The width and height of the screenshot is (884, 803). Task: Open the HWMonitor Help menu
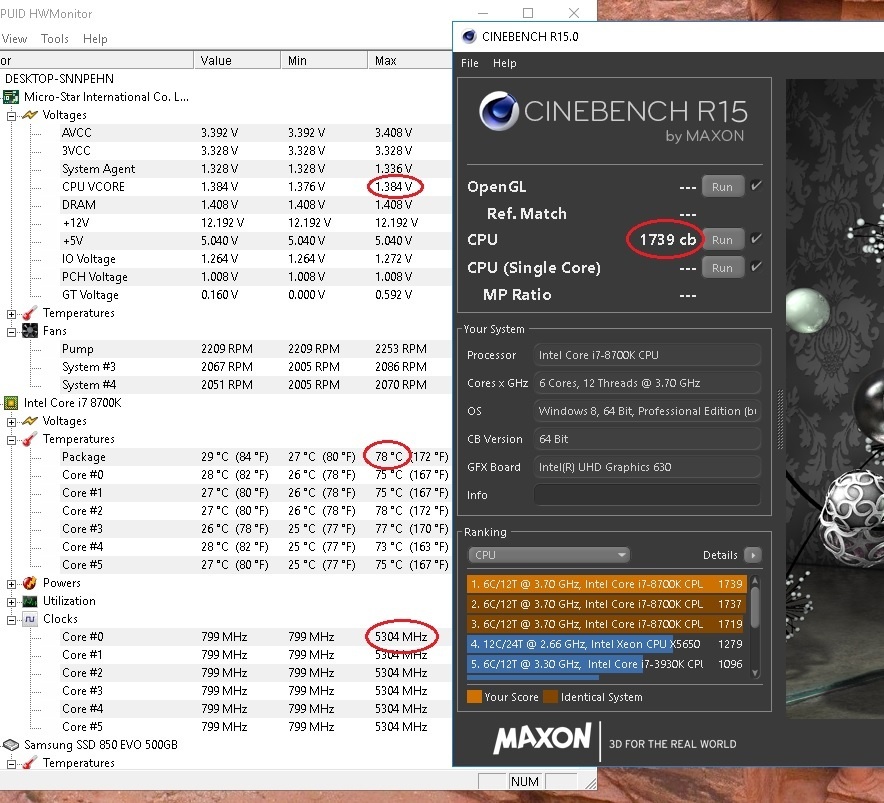(95, 39)
